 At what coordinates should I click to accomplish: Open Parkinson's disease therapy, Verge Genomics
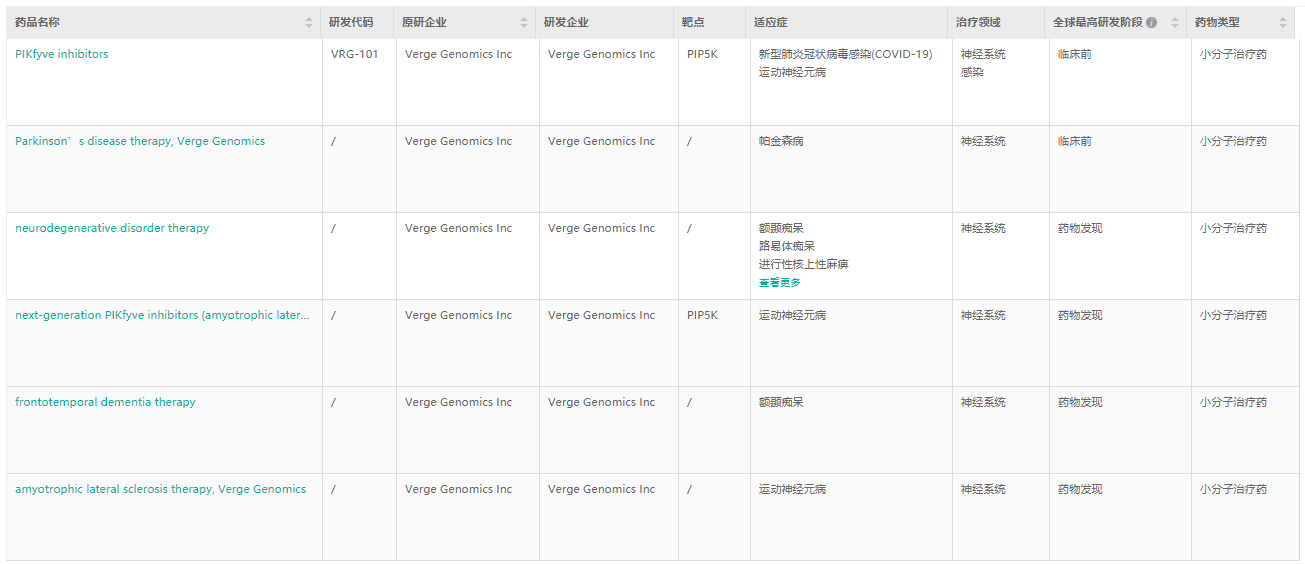click(140, 141)
